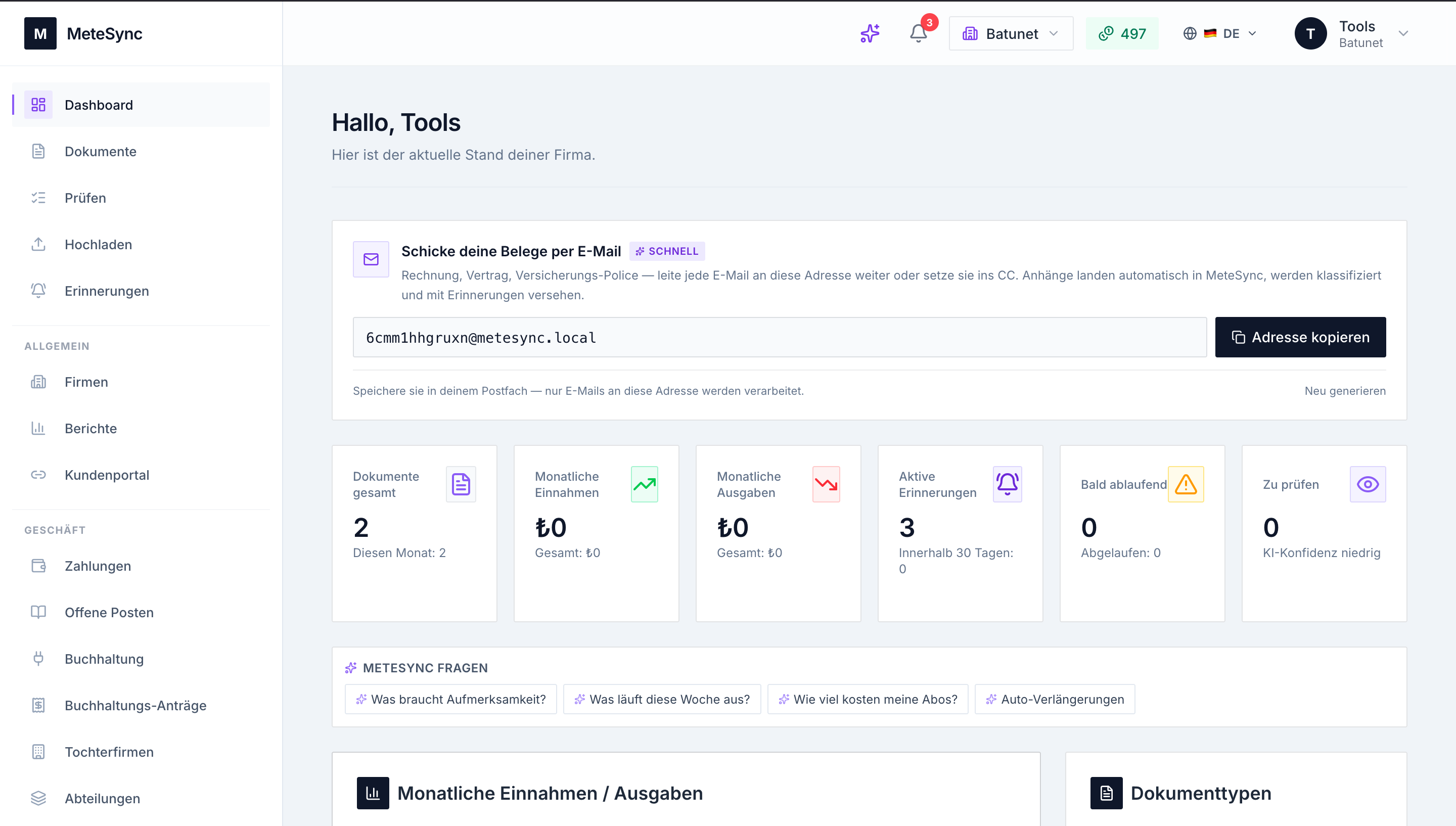The width and height of the screenshot is (1456, 826).
Task: Select Offene Posten in sidebar
Action: [x=141, y=612]
